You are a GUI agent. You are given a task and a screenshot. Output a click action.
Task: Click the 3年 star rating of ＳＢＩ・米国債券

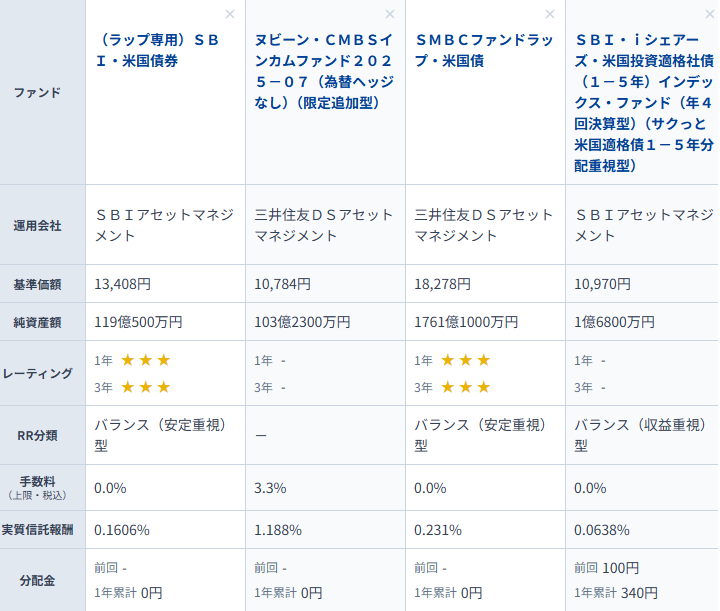(146, 387)
